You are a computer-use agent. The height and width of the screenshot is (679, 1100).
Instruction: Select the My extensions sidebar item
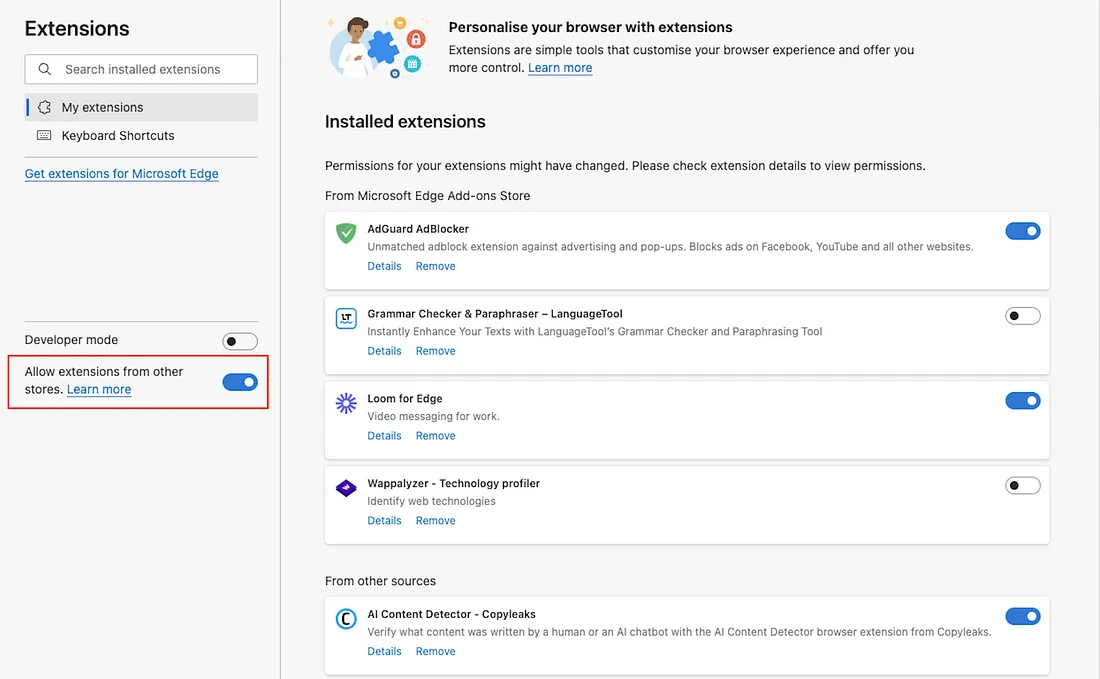(x=141, y=107)
